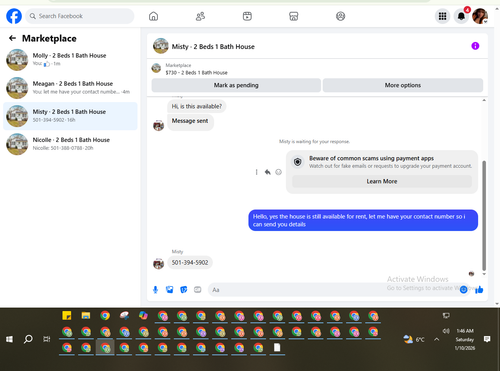Select the 'Hi, is this available?' message

coord(196,106)
